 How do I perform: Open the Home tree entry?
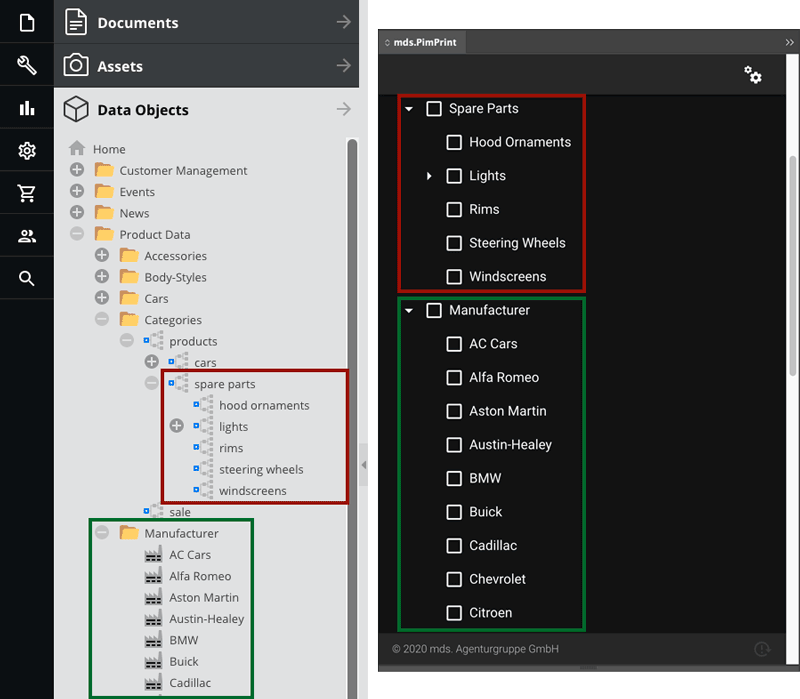[109, 149]
